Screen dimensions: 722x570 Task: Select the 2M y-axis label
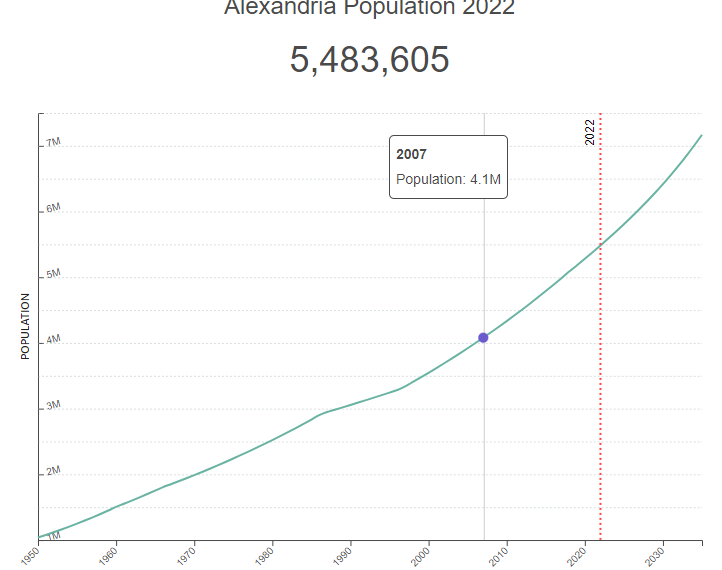pyautogui.click(x=53, y=470)
